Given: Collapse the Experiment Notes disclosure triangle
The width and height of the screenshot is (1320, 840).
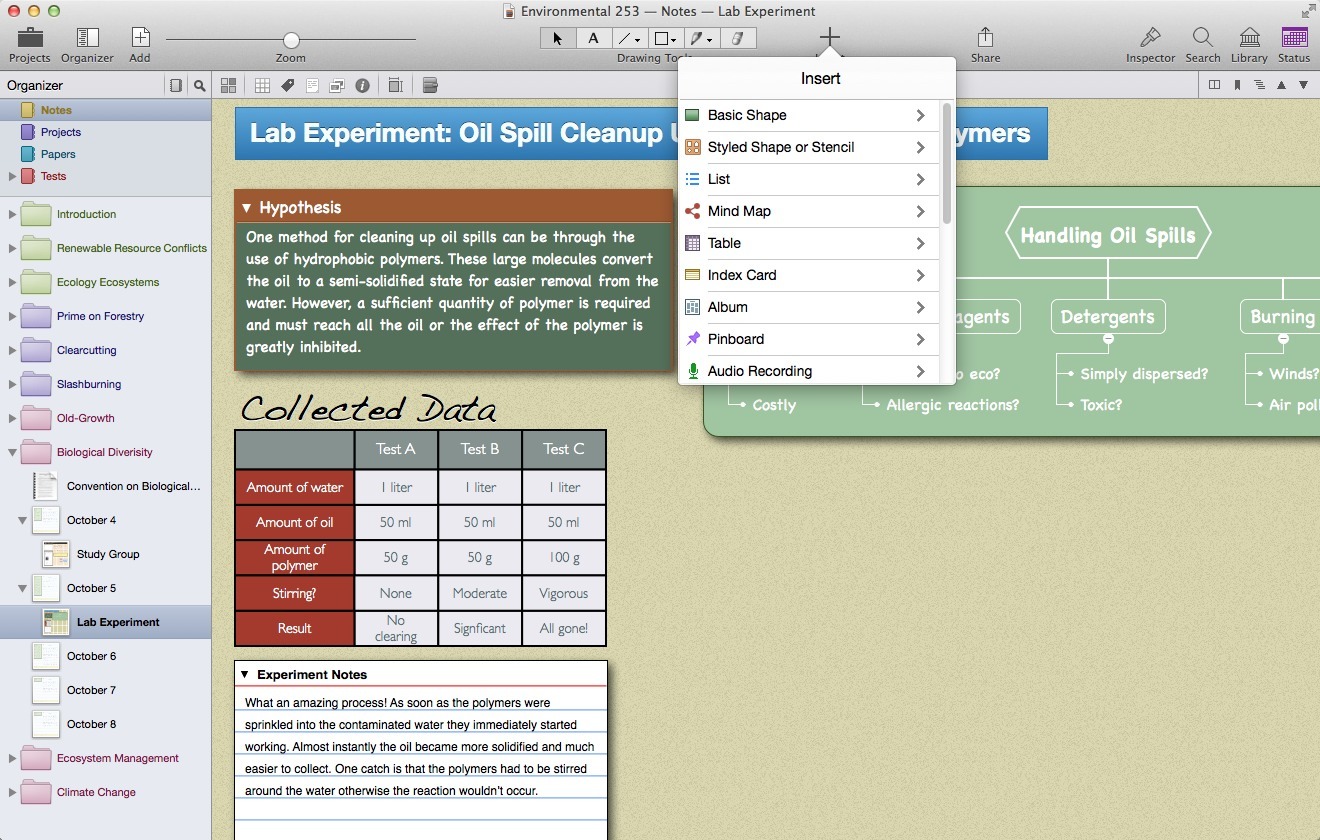Looking at the screenshot, I should (245, 675).
